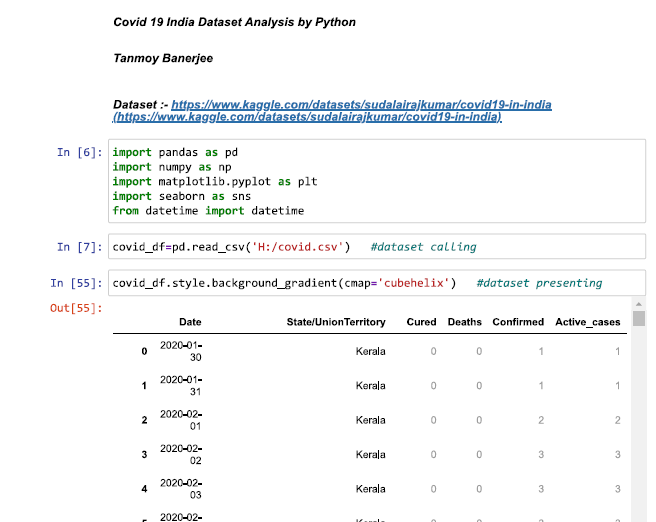Click the date 2020-01-30 in row 0
The image size is (656, 522).
(181, 351)
